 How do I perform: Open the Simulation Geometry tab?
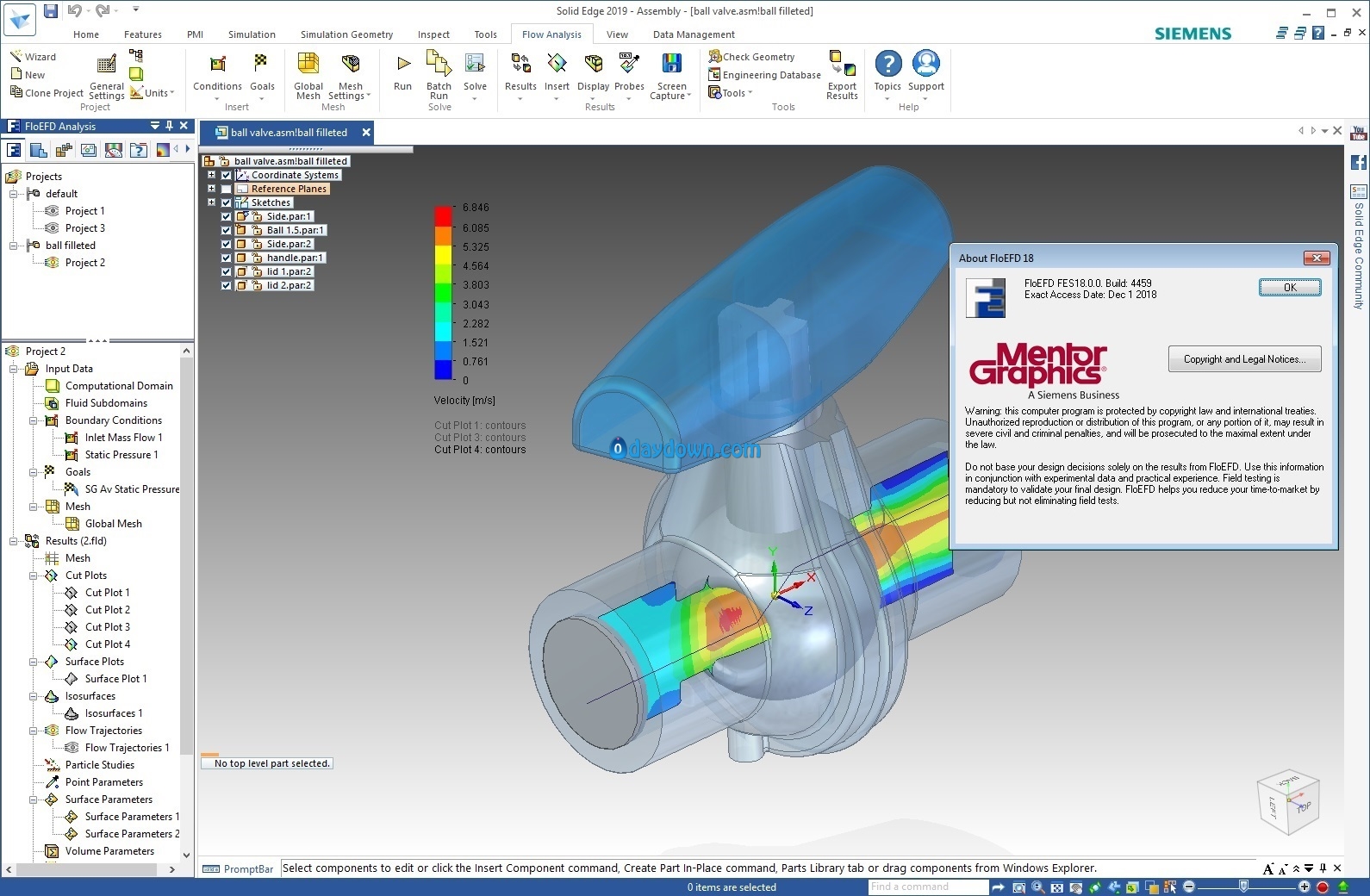click(346, 34)
